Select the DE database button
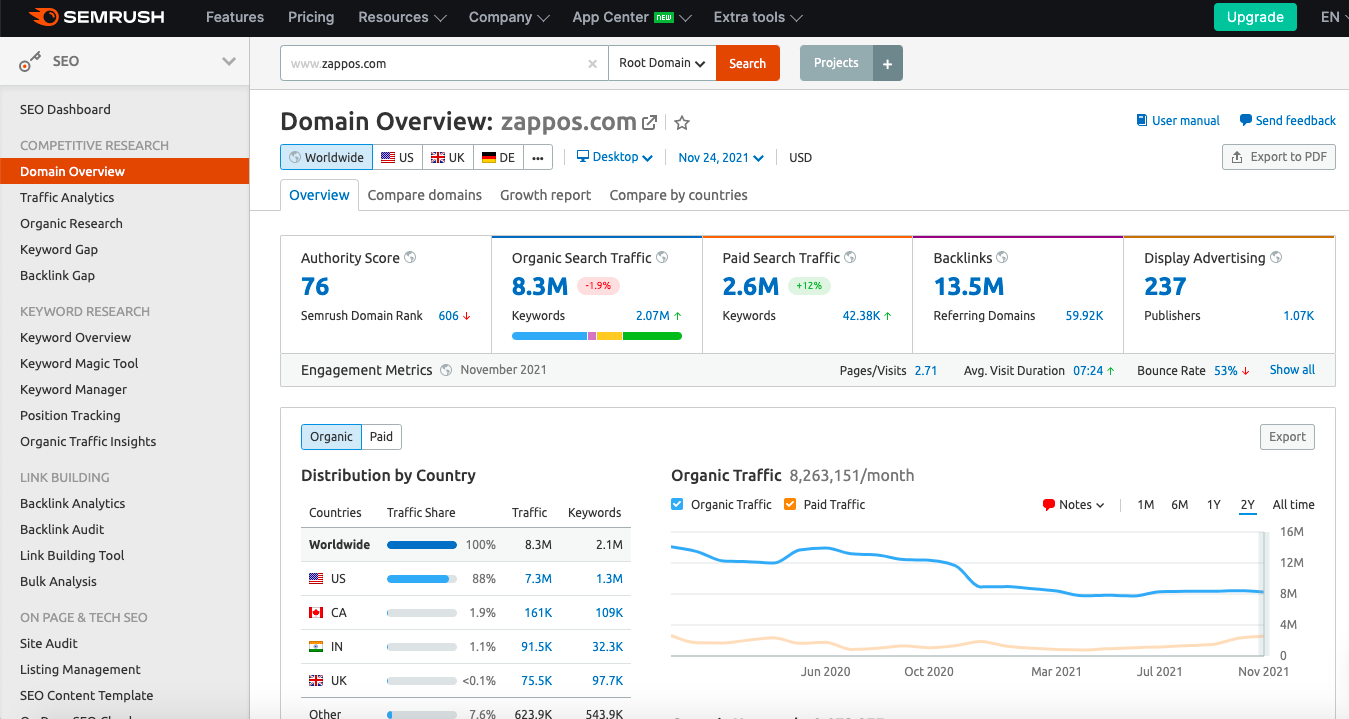This screenshot has width=1349, height=719. point(498,157)
